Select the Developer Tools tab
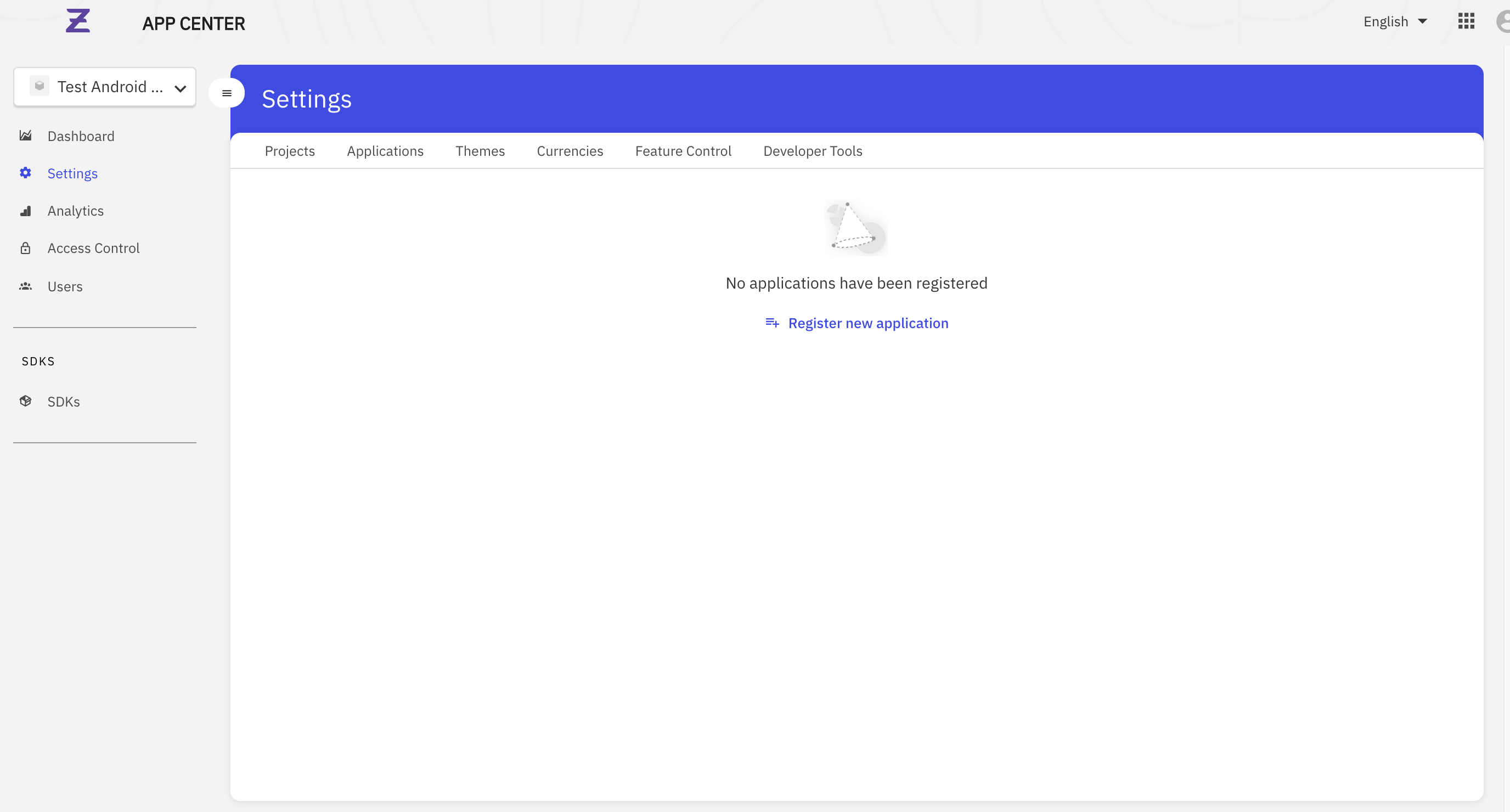This screenshot has height=812, width=1510. [813, 151]
